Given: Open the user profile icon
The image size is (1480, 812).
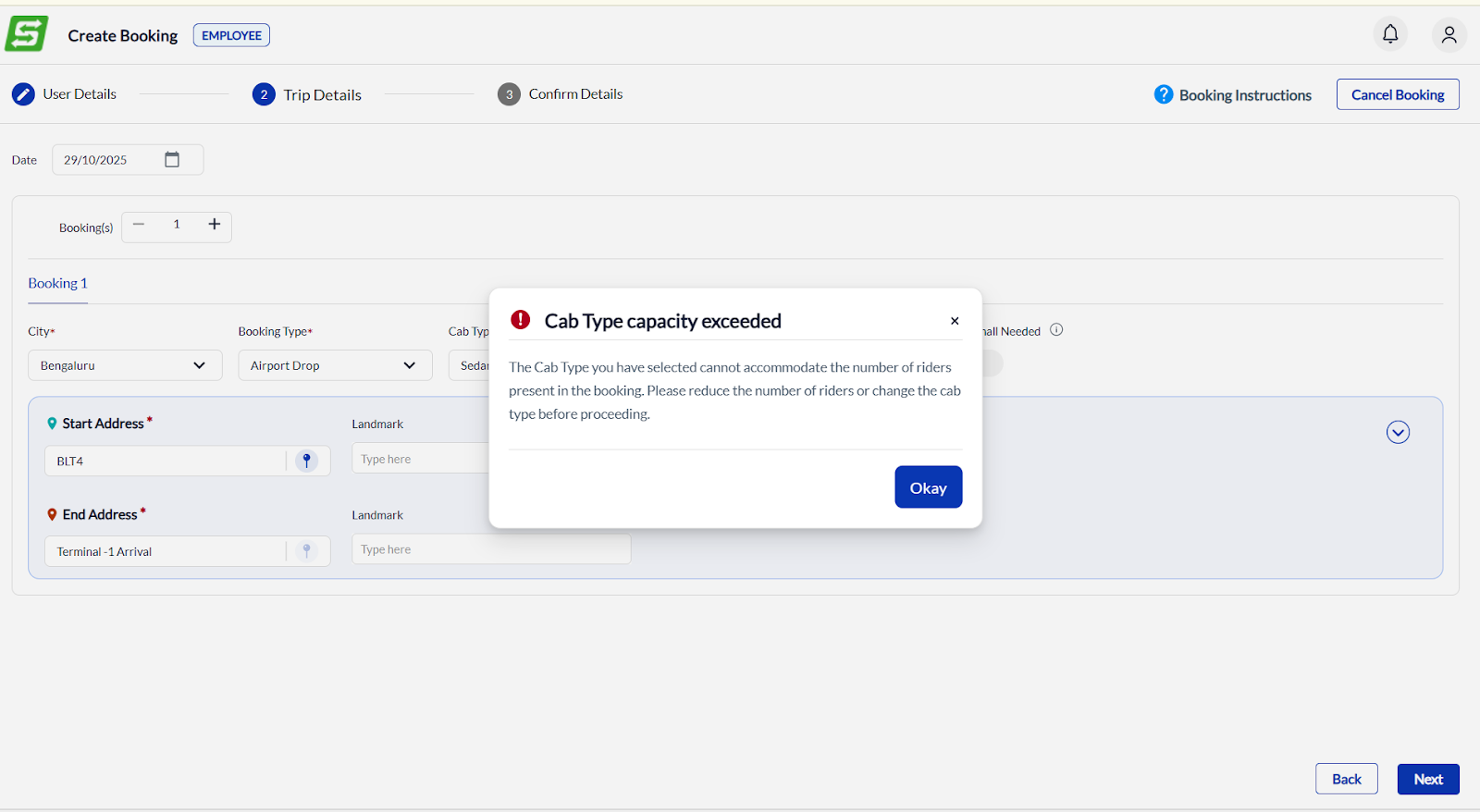Looking at the screenshot, I should [x=1449, y=35].
